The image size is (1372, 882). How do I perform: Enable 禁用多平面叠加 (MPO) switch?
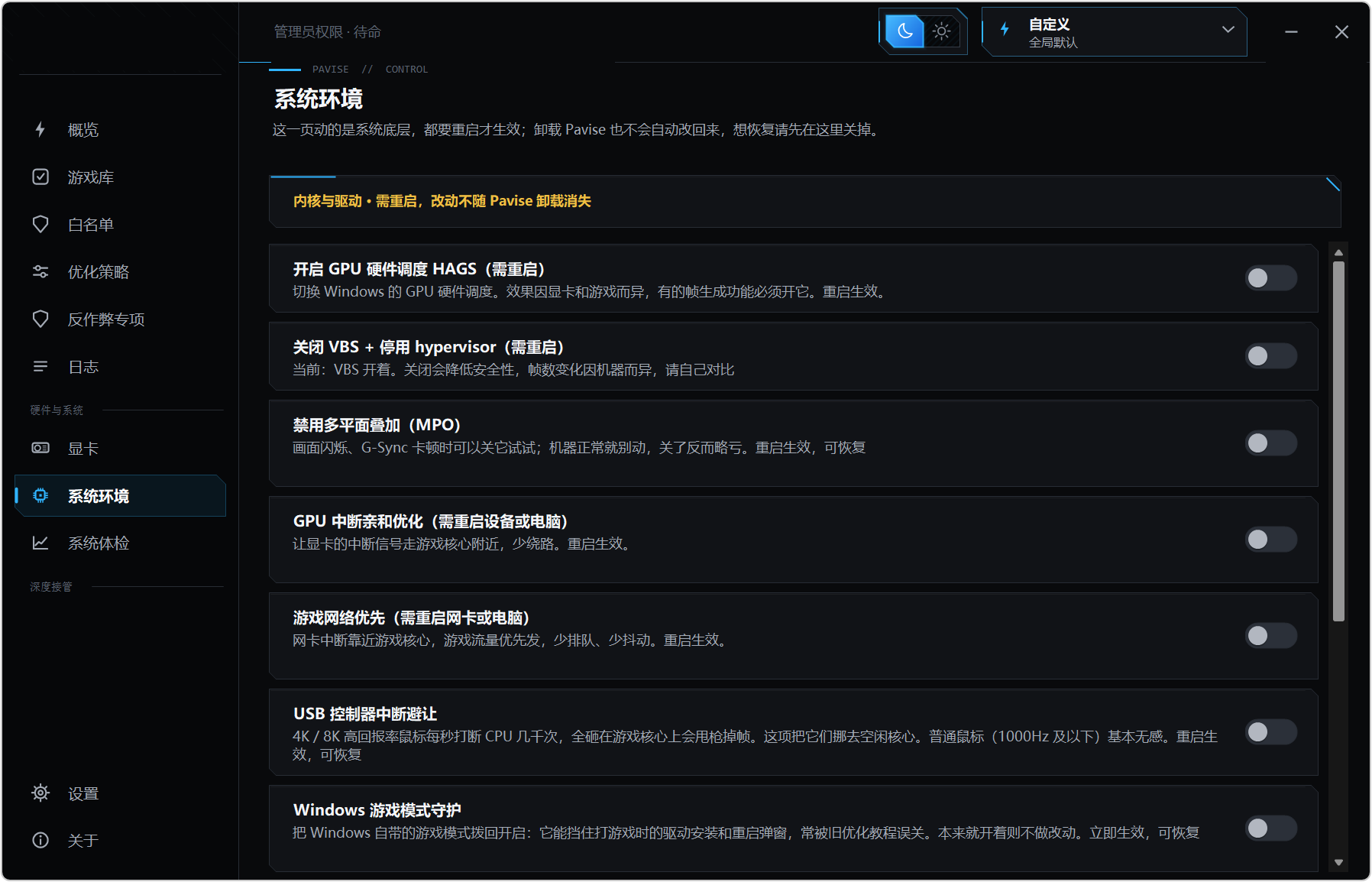(x=1271, y=443)
